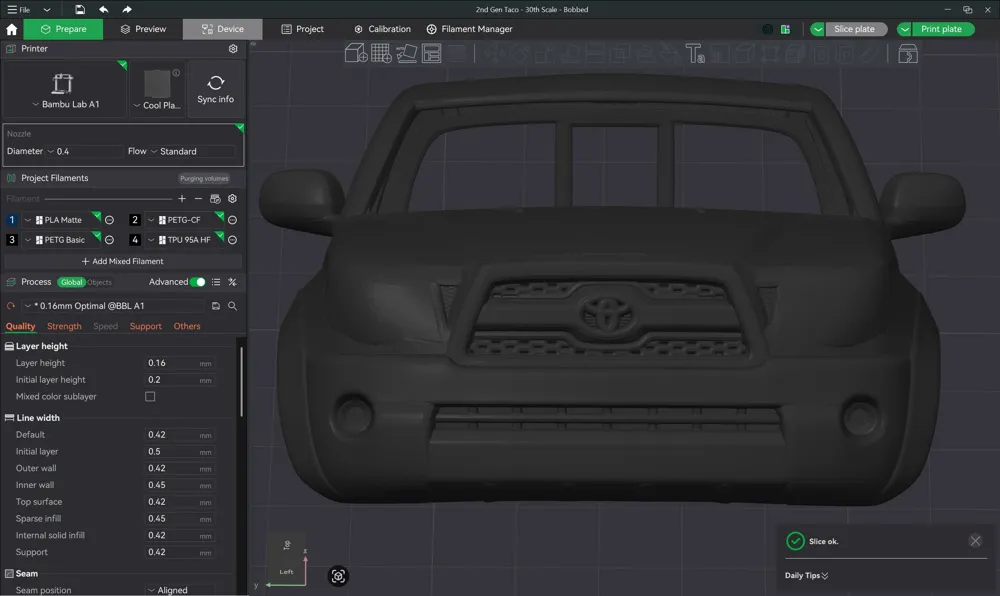Select the Text shape tool
The height and width of the screenshot is (596, 1000).
tap(695, 54)
